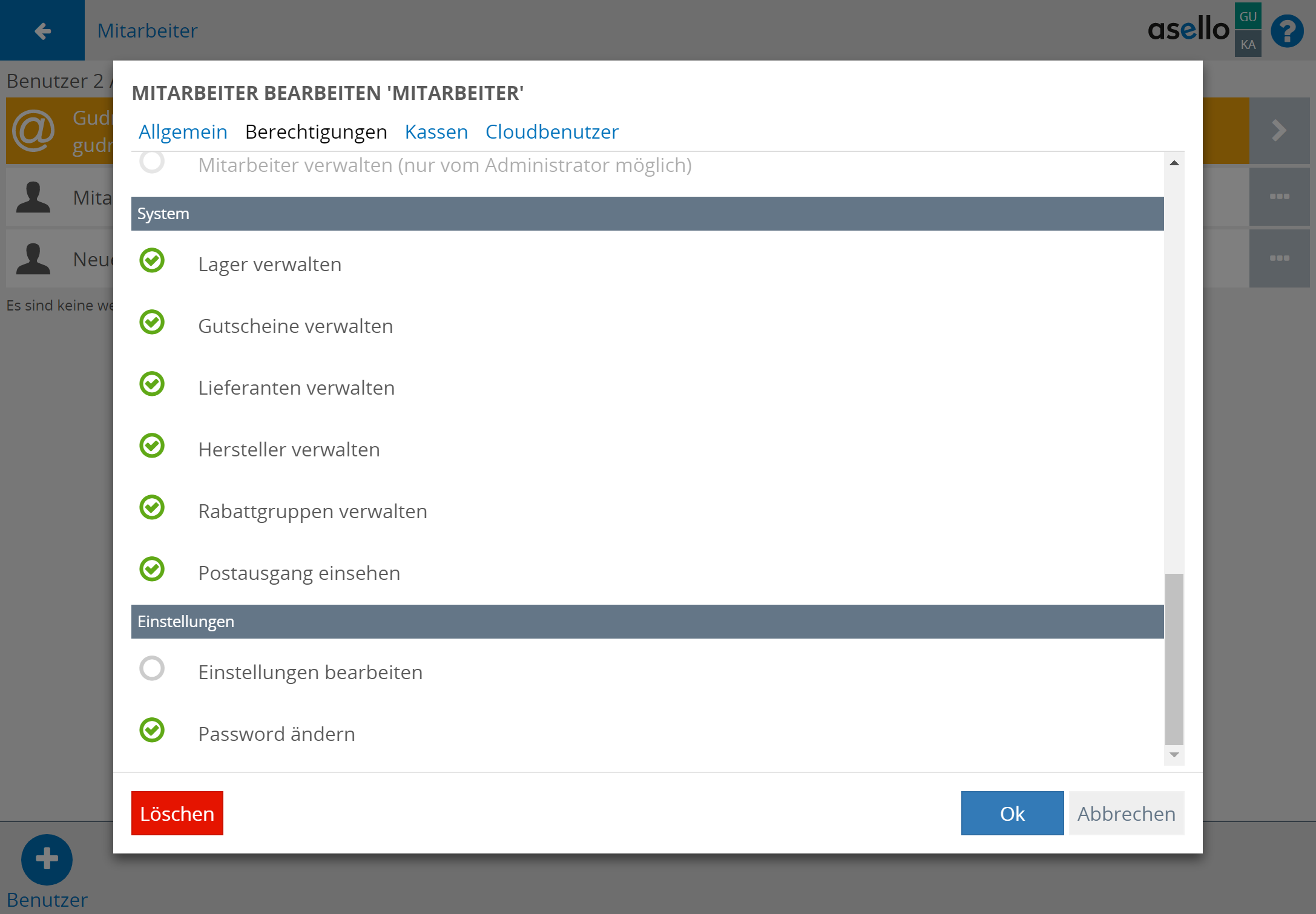Open the help question mark icon
1316x914 pixels.
click(x=1287, y=31)
